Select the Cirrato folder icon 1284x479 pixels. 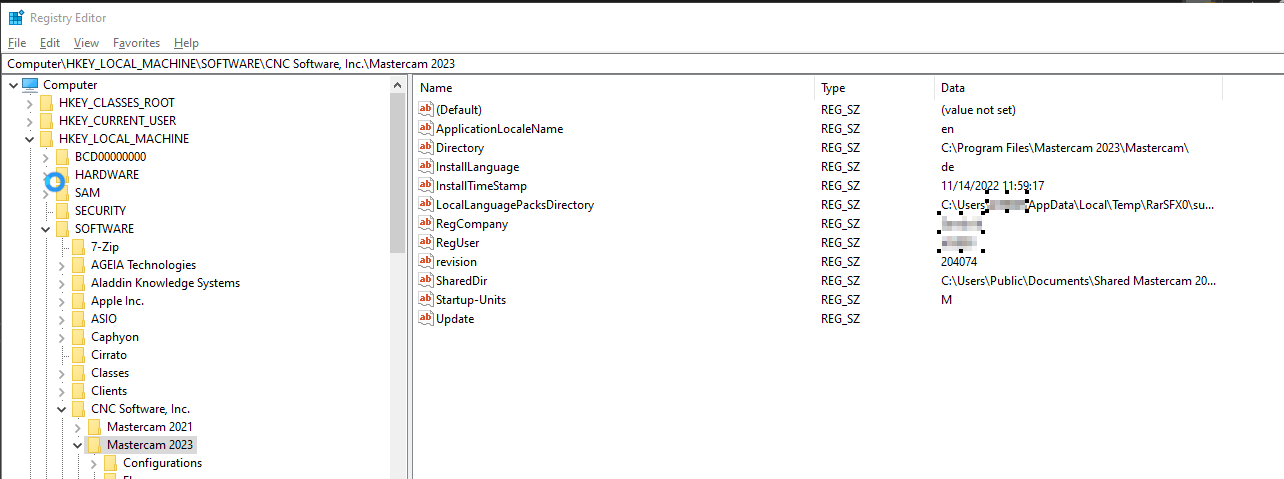coord(78,355)
